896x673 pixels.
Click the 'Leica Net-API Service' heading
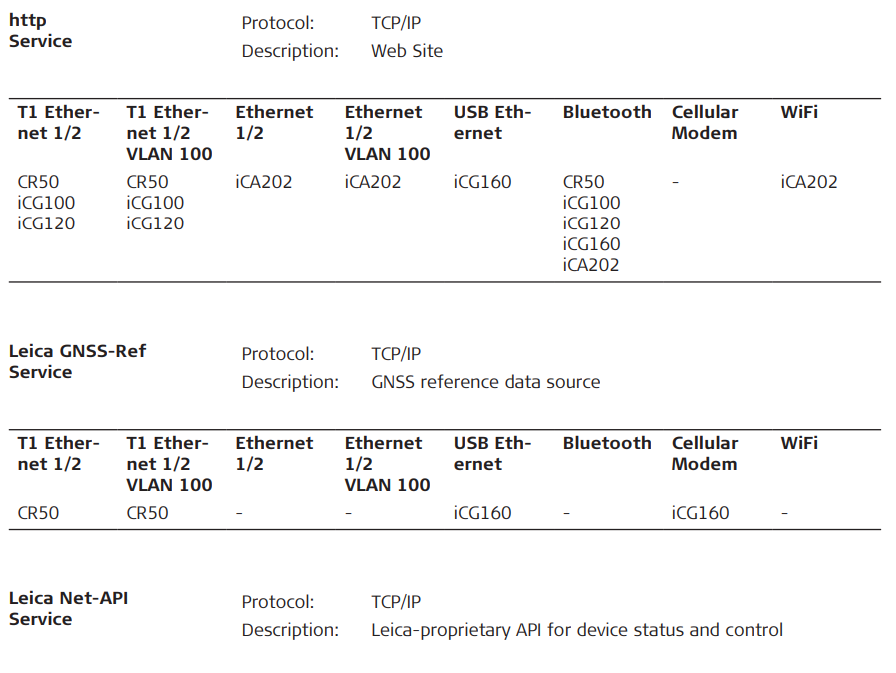[x=68, y=608]
